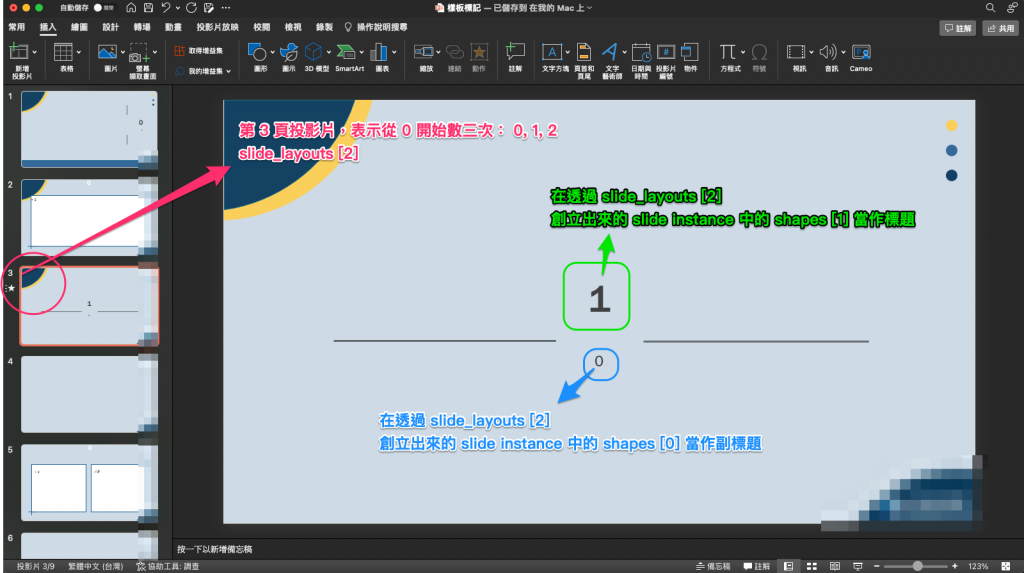Open the 投影片放映 Slide Show tab
Screen dimensions: 1024x573
click(217, 27)
